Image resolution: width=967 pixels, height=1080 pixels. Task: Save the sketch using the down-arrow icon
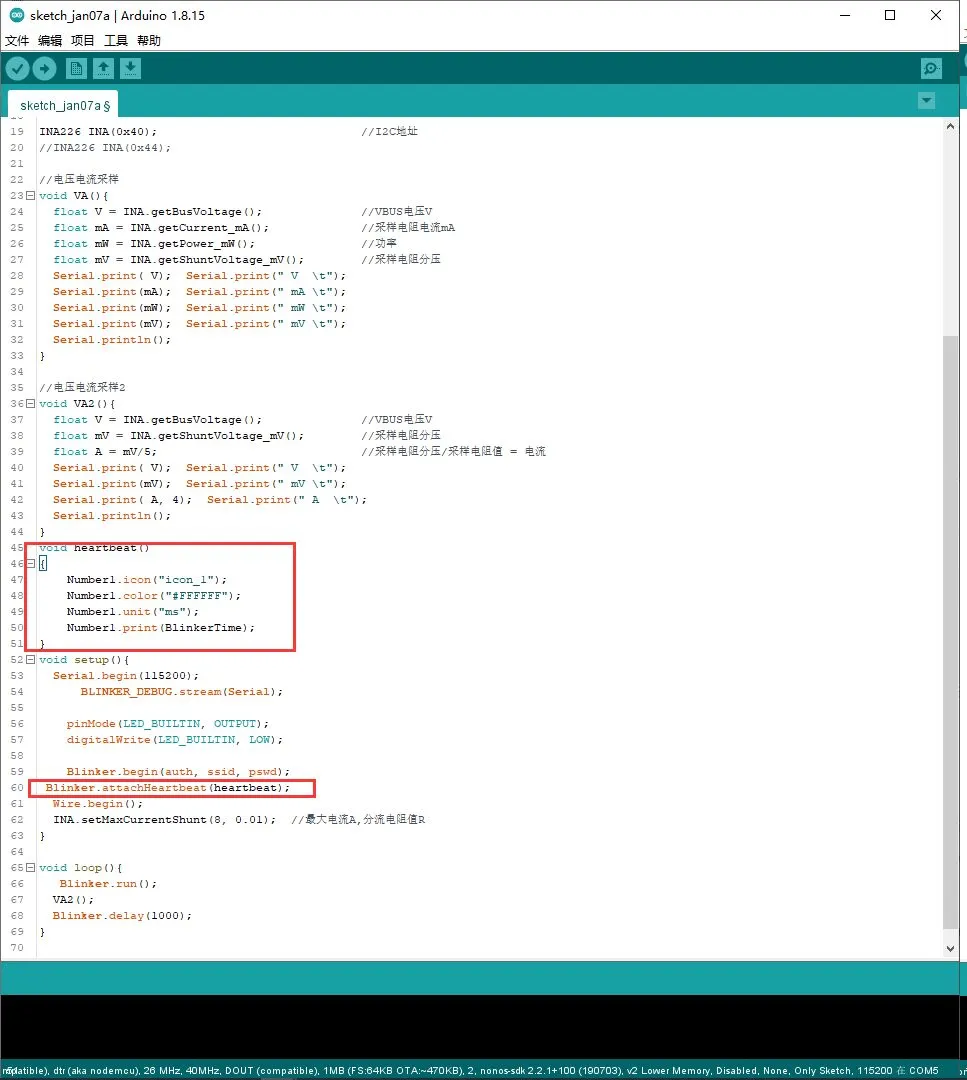pyautogui.click(x=131, y=68)
